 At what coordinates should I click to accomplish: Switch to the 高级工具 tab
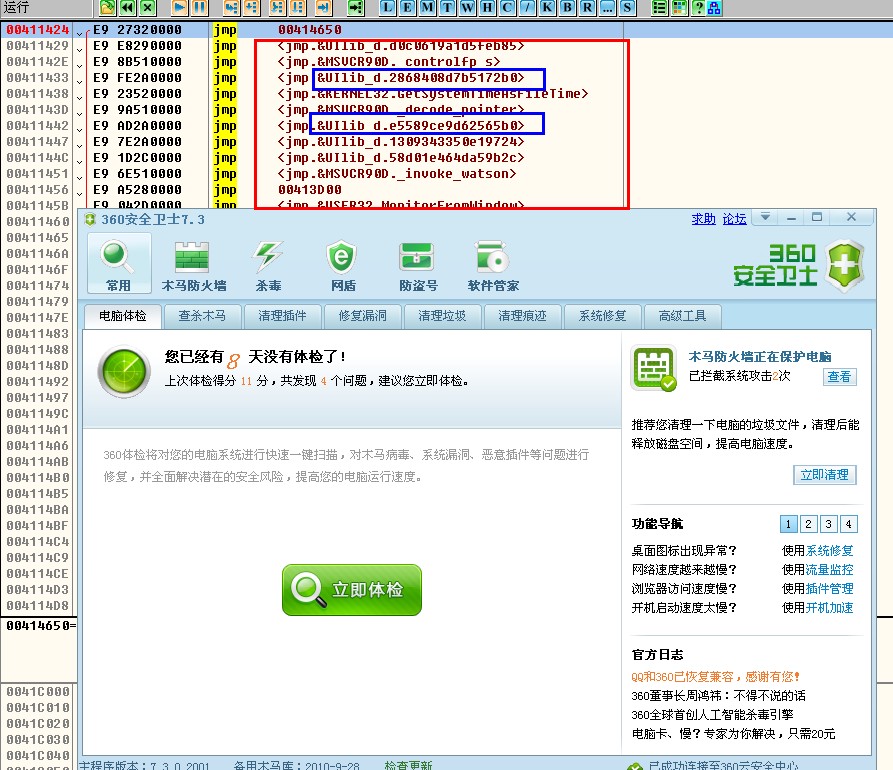point(682,316)
